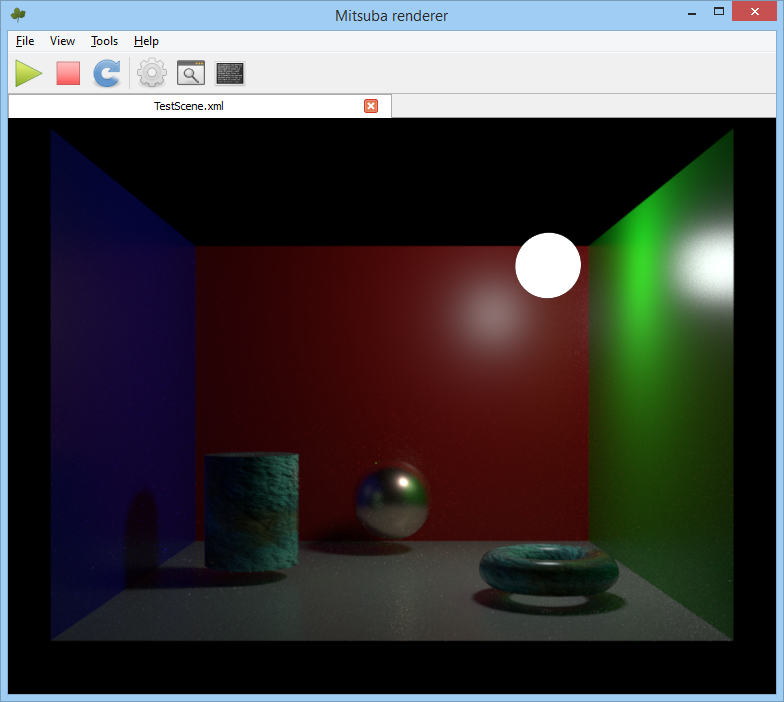The height and width of the screenshot is (702, 784).
Task: Click the Mitsuba leaf application icon
Action: [x=18, y=15]
